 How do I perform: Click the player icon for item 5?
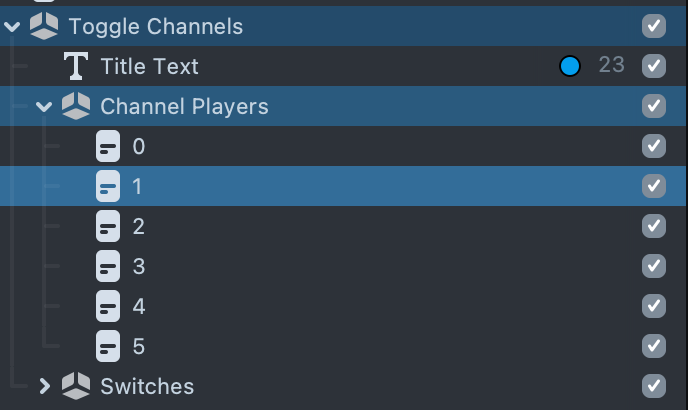(x=108, y=346)
